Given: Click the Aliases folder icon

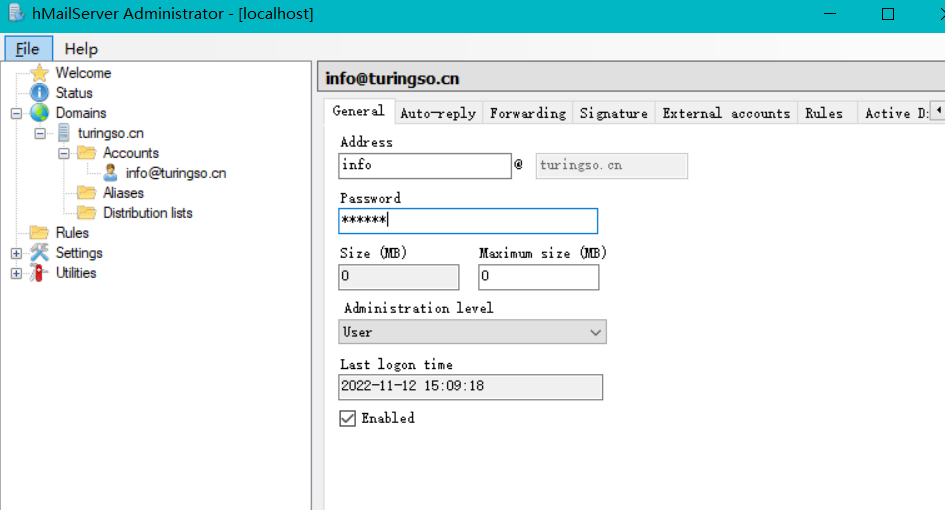Looking at the screenshot, I should tap(87, 193).
